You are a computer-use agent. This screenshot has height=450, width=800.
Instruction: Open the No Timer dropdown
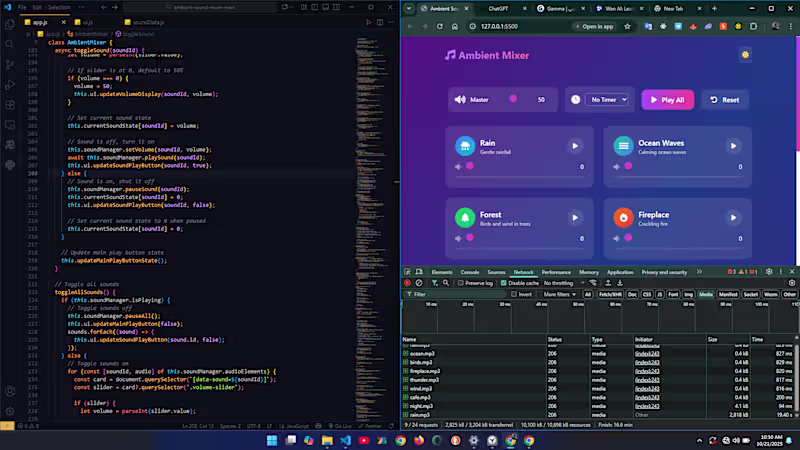click(x=607, y=100)
